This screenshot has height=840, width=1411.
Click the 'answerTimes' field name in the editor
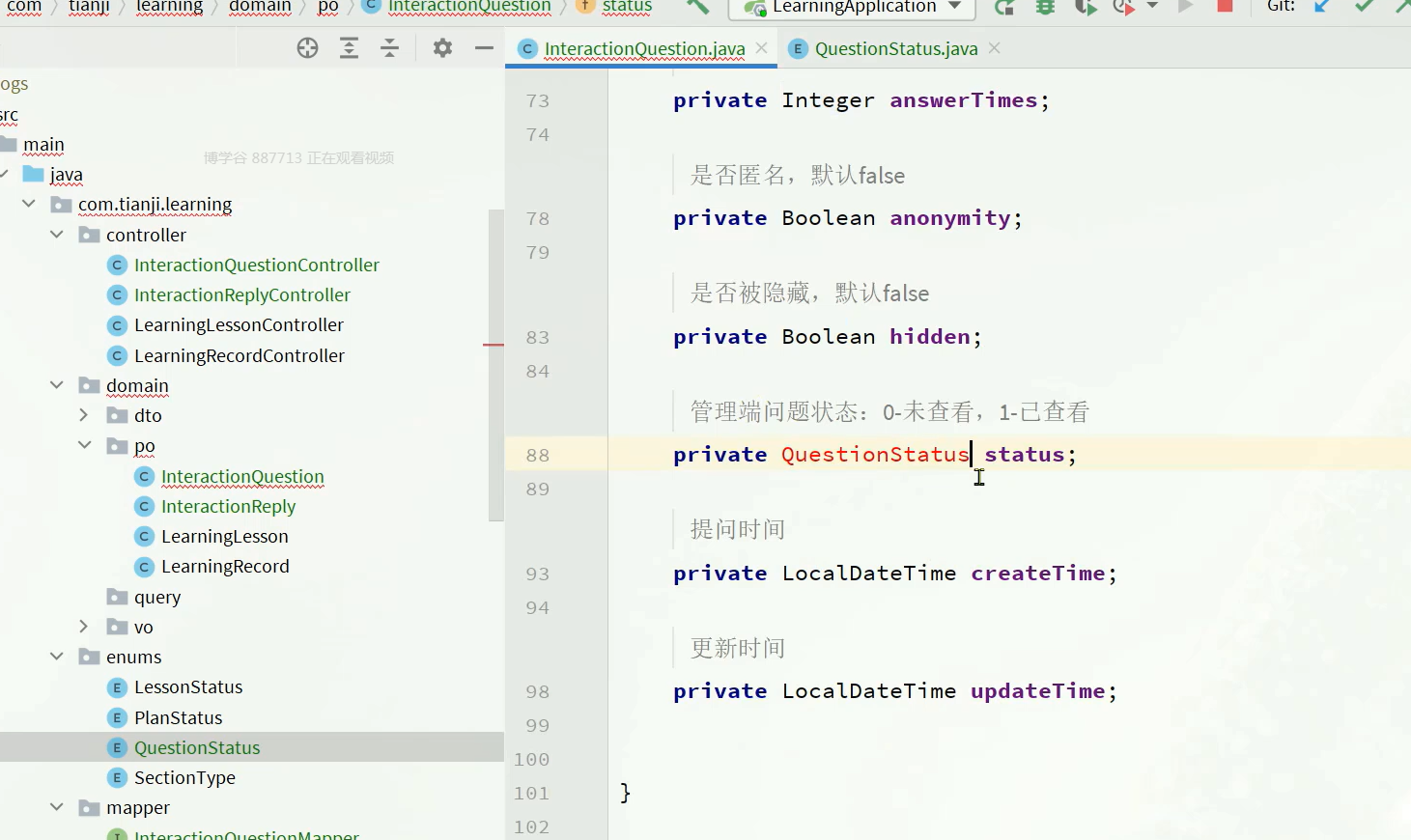(x=963, y=99)
